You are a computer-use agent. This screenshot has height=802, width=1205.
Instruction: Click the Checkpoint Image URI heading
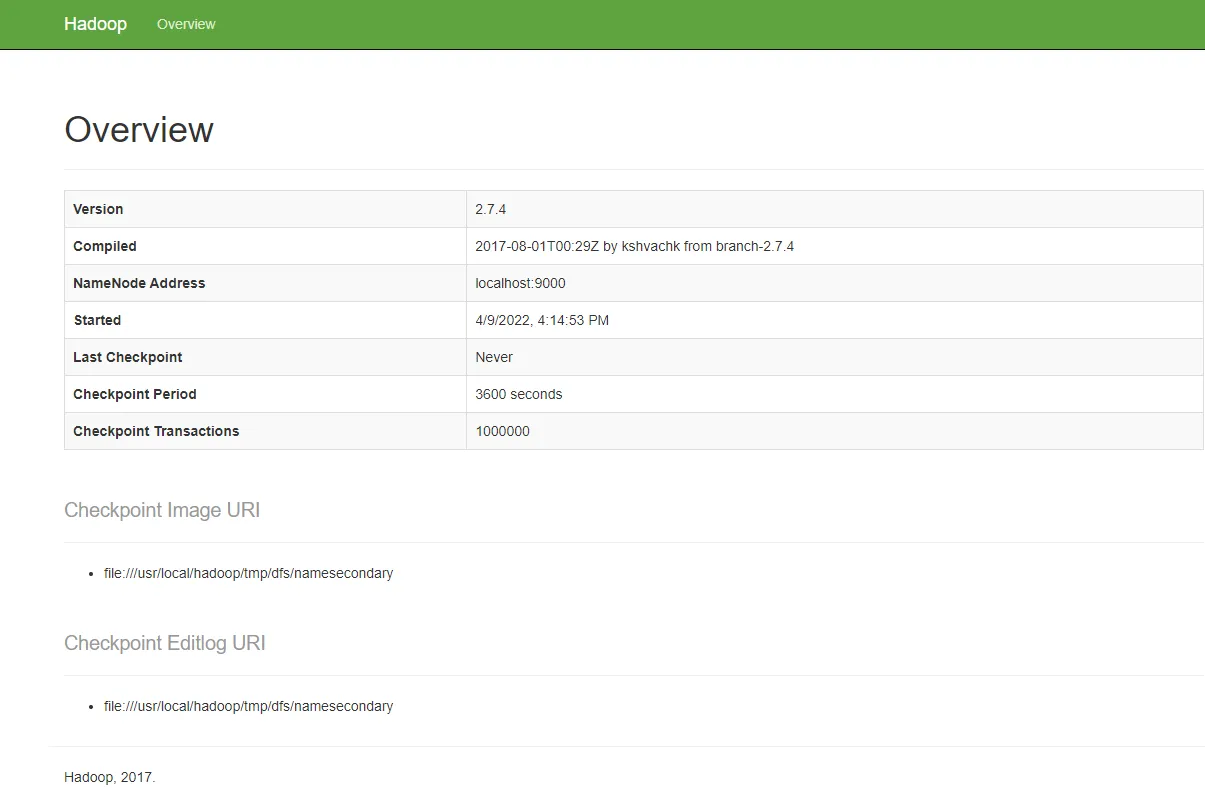[x=162, y=510]
